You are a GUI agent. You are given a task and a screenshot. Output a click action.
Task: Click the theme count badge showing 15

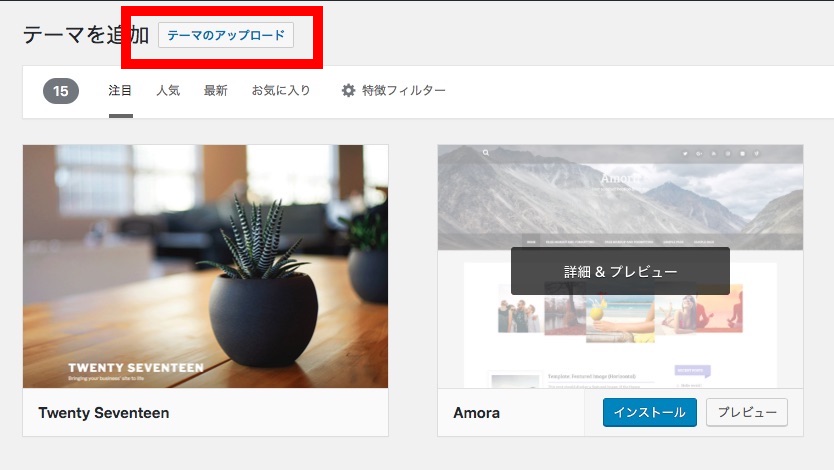tap(61, 91)
